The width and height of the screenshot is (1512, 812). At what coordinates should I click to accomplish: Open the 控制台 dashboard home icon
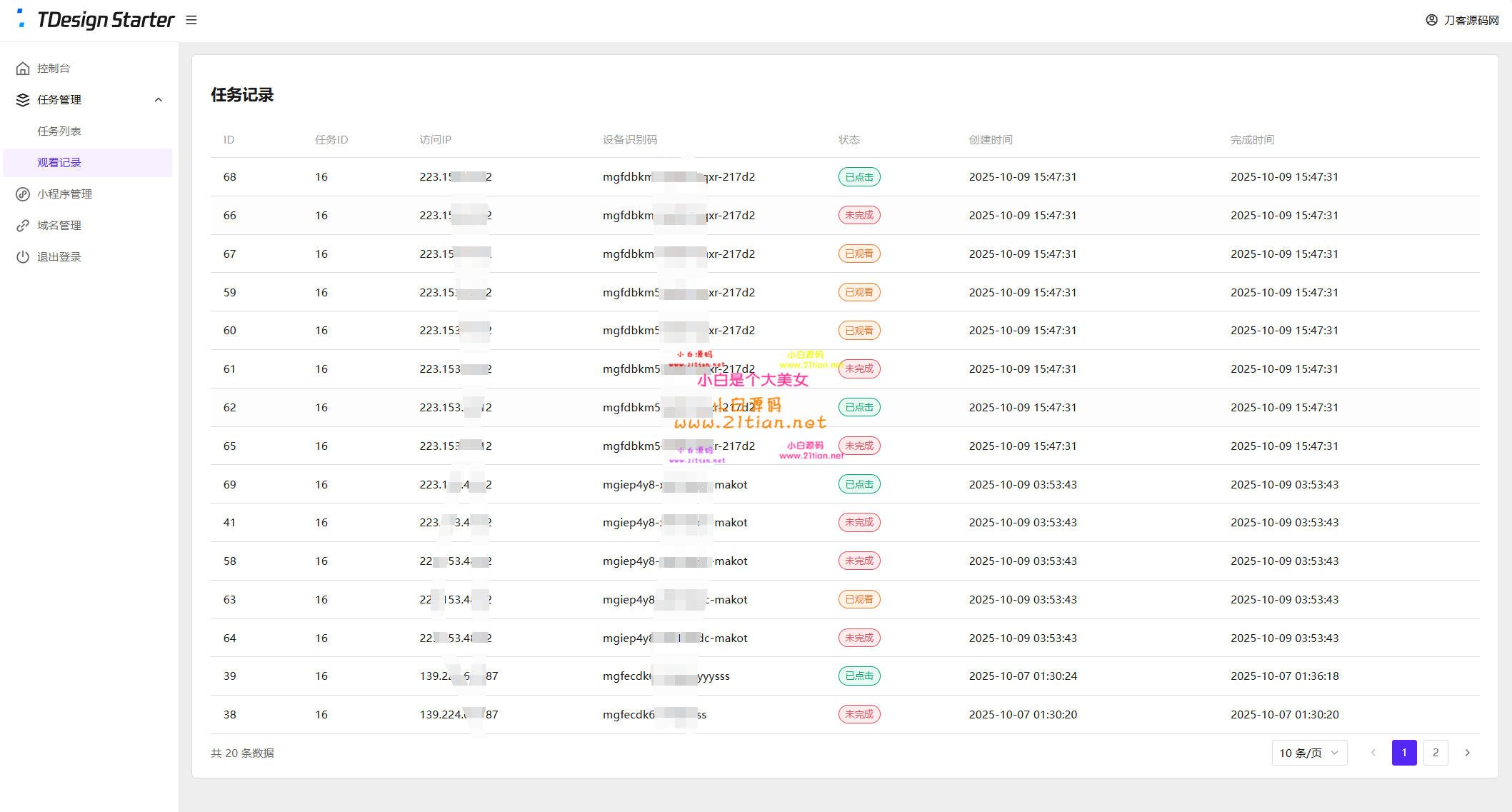coord(23,69)
